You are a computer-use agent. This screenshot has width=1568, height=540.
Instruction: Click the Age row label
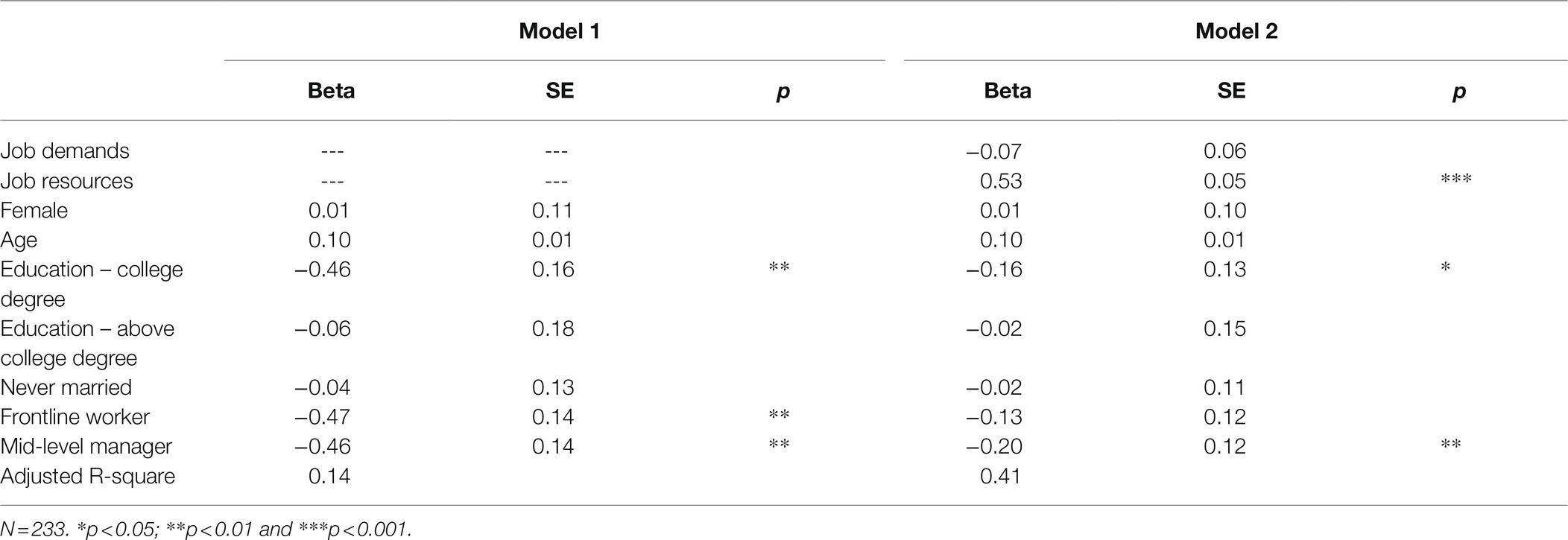19,241
